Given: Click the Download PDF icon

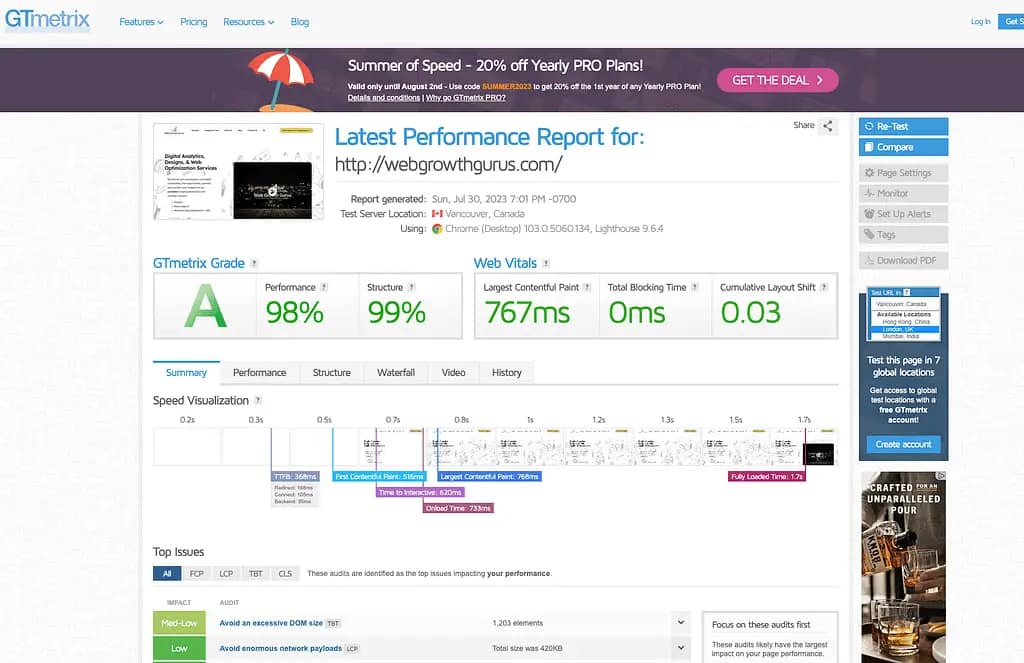Looking at the screenshot, I should point(870,261).
